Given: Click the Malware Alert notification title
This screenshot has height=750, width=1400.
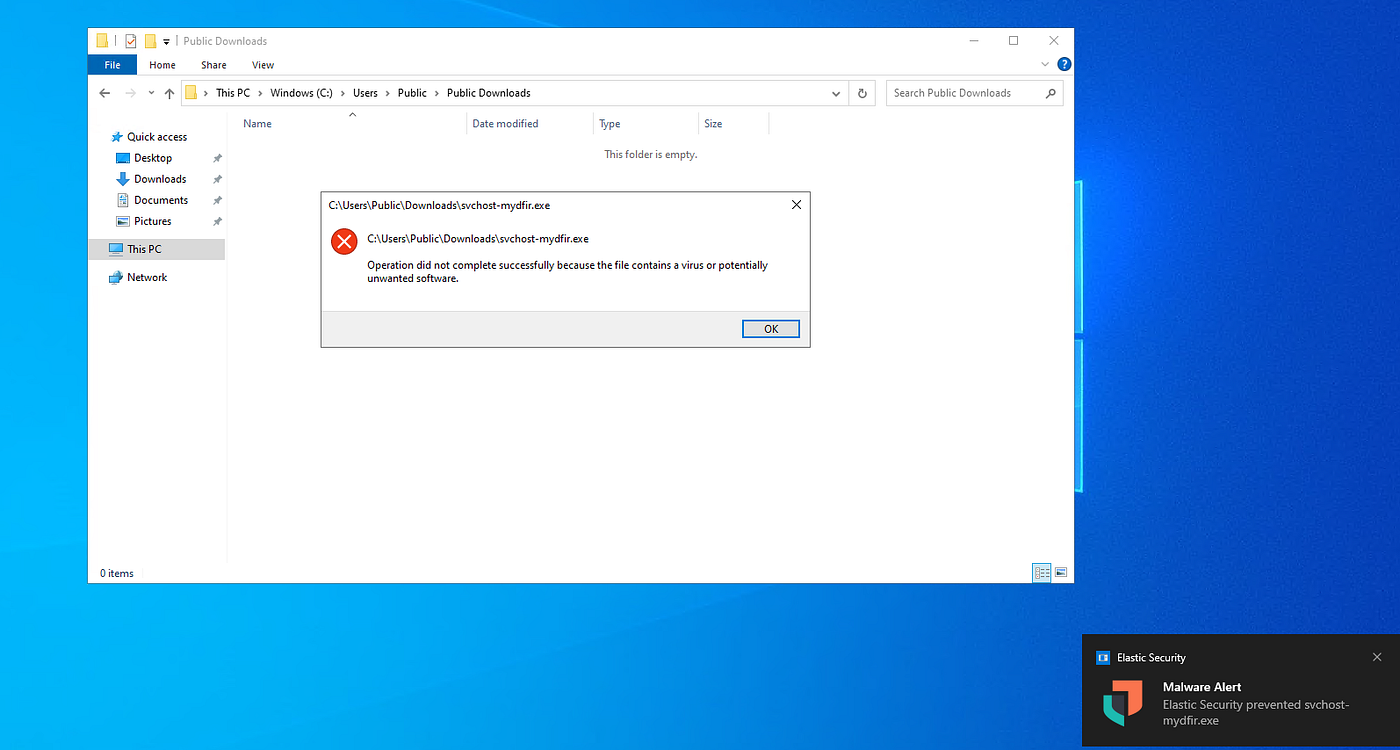Looking at the screenshot, I should (1202, 687).
